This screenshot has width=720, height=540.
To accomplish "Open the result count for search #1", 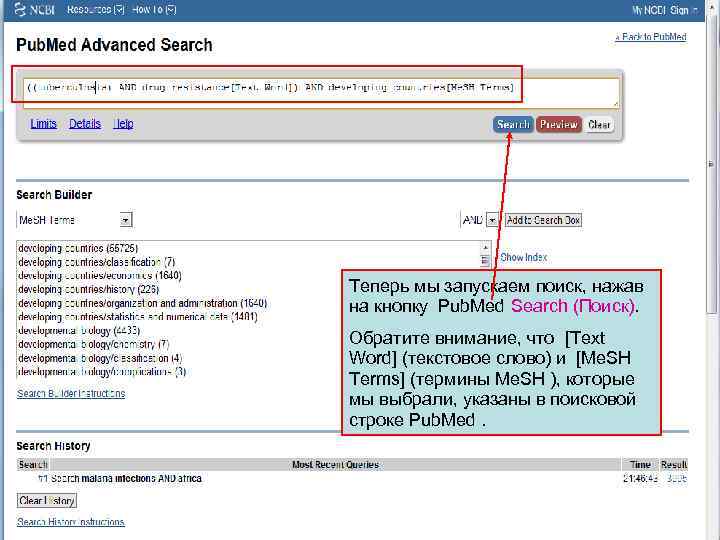I will point(677,478).
